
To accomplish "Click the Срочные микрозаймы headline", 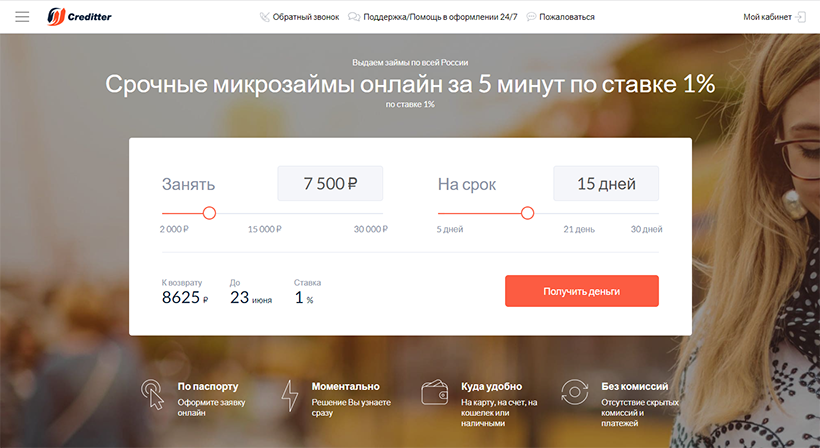I will 410,84.
